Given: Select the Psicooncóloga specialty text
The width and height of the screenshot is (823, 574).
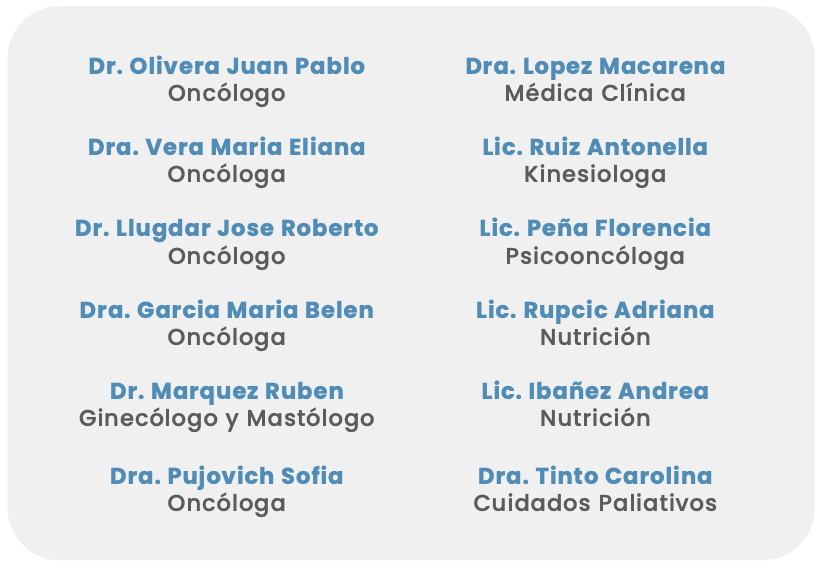Looking at the screenshot, I should pos(595,257).
